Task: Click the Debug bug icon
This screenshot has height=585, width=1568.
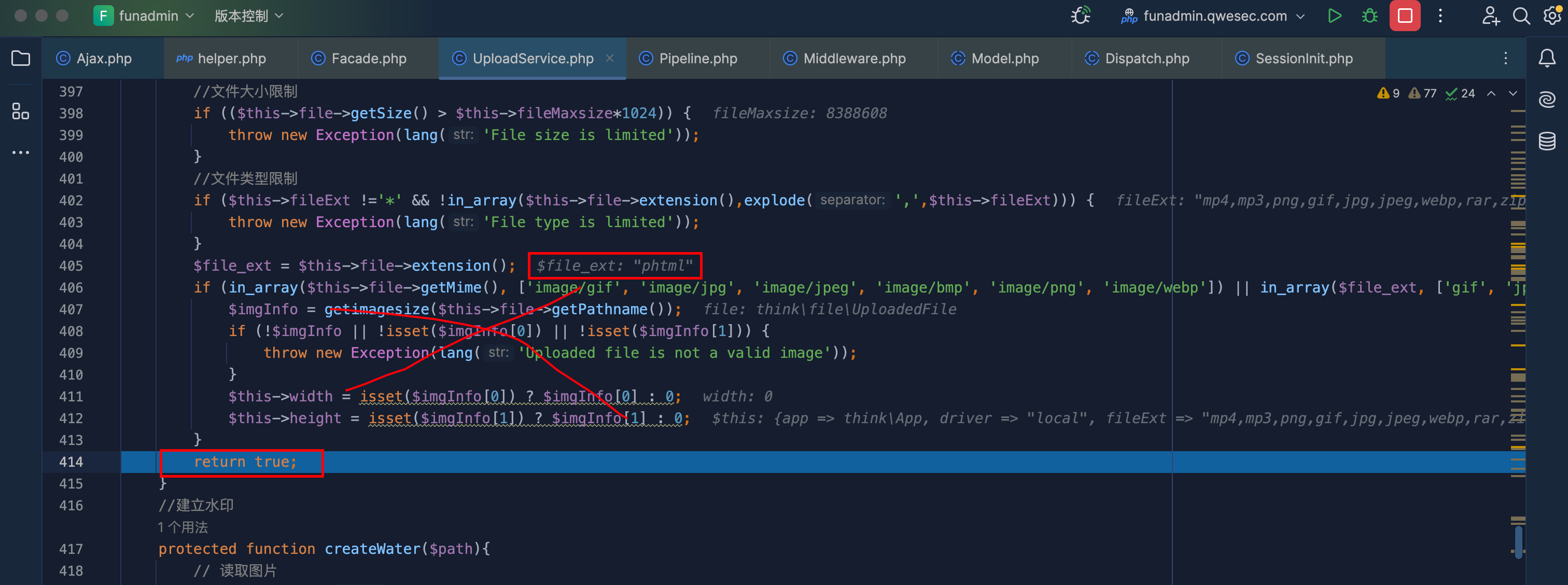Action: [1369, 16]
